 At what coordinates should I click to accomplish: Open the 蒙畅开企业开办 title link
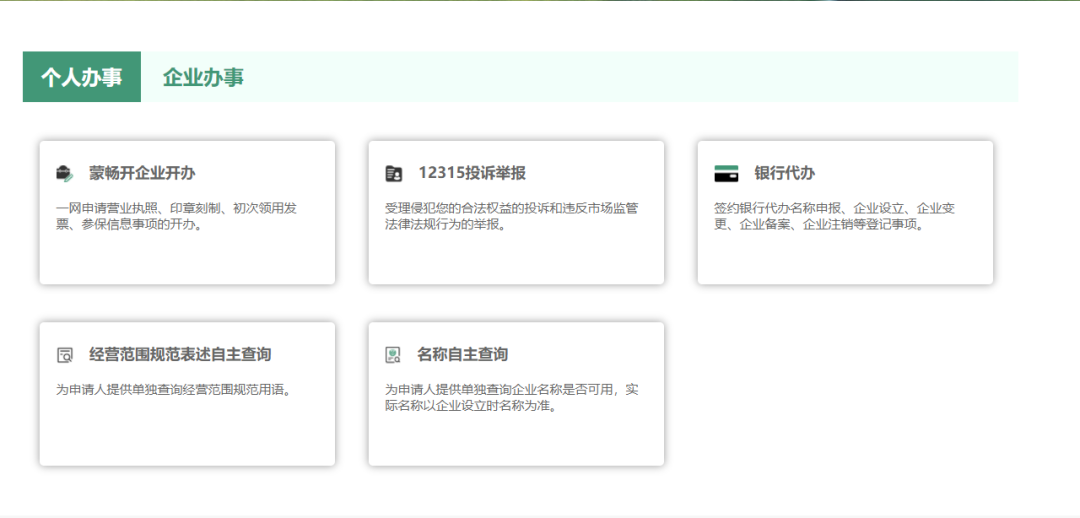tap(142, 174)
